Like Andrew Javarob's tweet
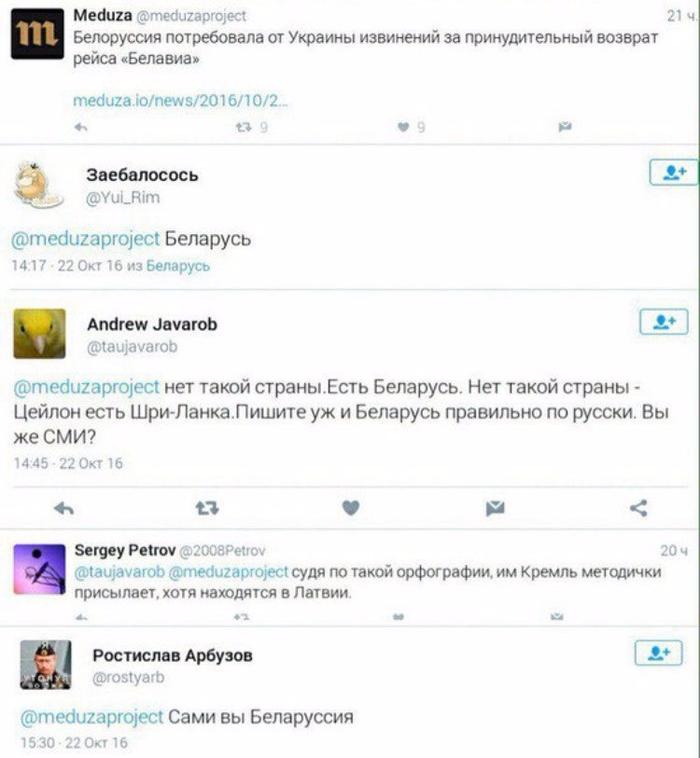The height and width of the screenshot is (758, 700). pos(350,508)
